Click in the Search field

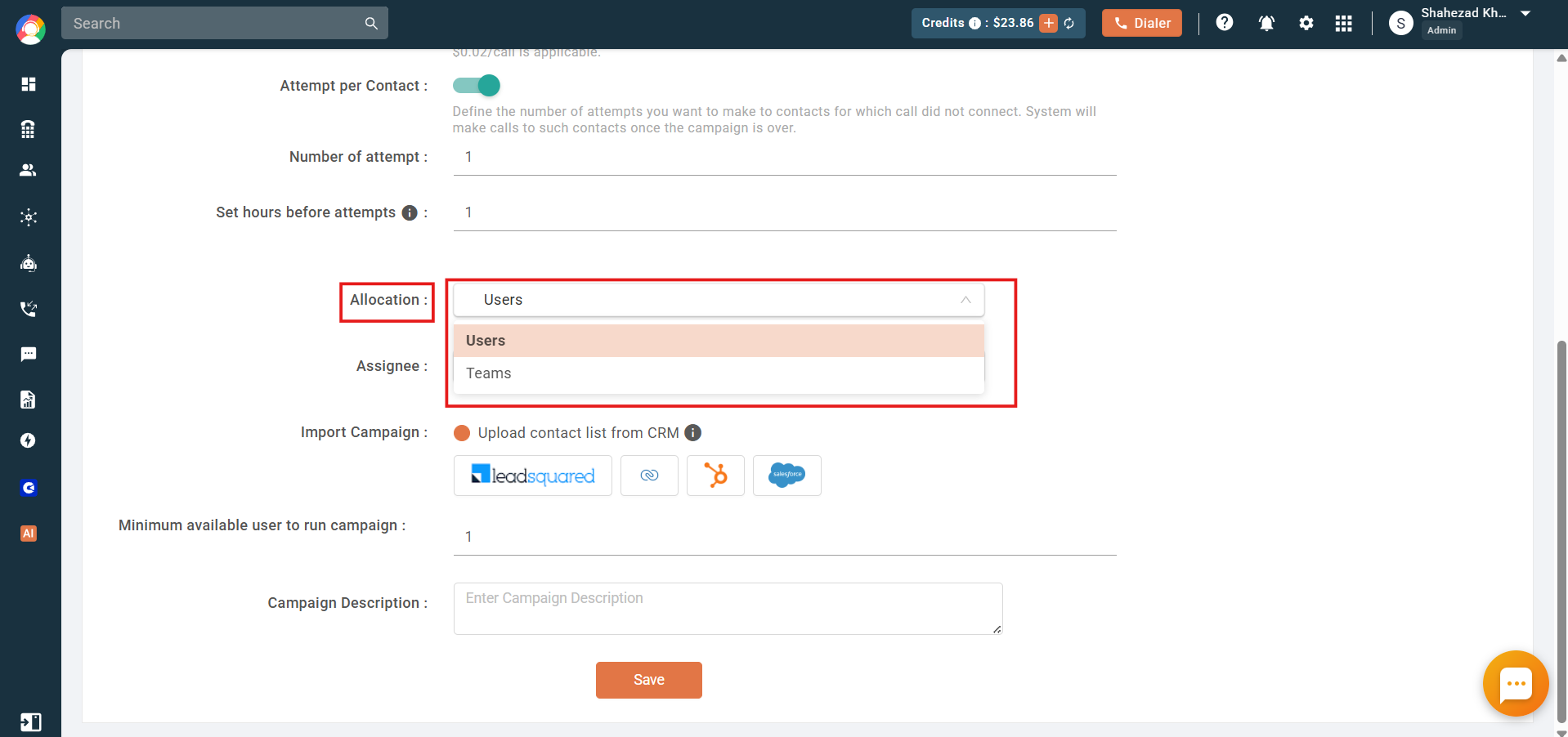click(x=224, y=23)
